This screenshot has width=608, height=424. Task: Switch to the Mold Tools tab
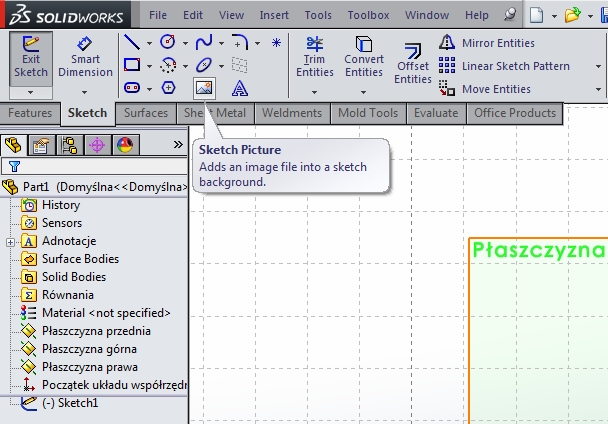click(x=368, y=113)
